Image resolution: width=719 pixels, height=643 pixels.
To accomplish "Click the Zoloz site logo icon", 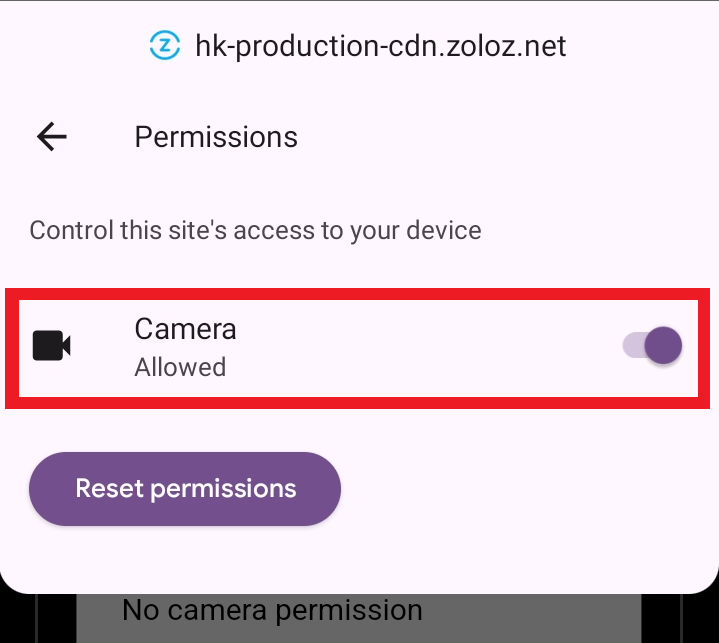I will [x=165, y=46].
